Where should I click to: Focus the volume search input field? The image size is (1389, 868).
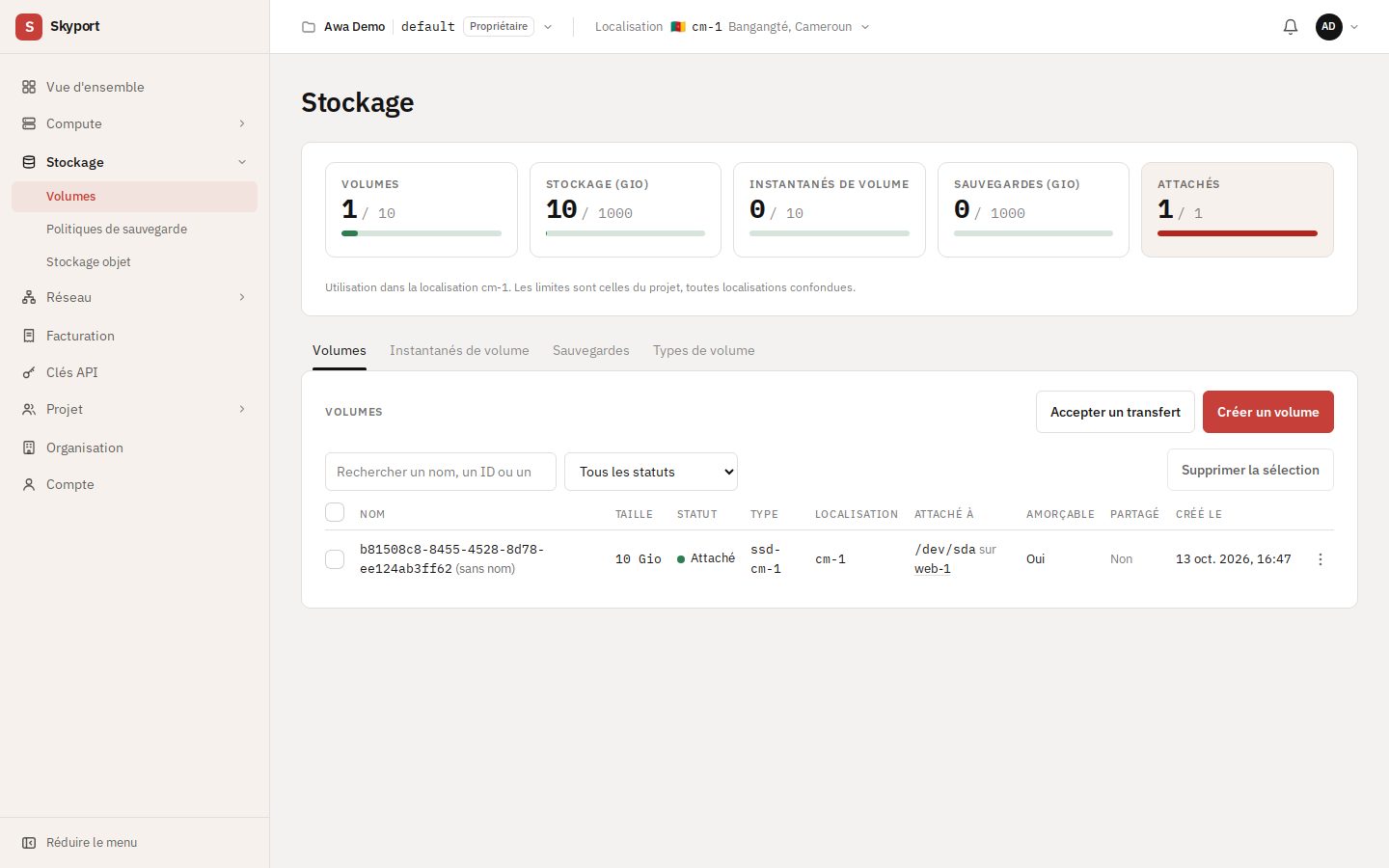441,472
